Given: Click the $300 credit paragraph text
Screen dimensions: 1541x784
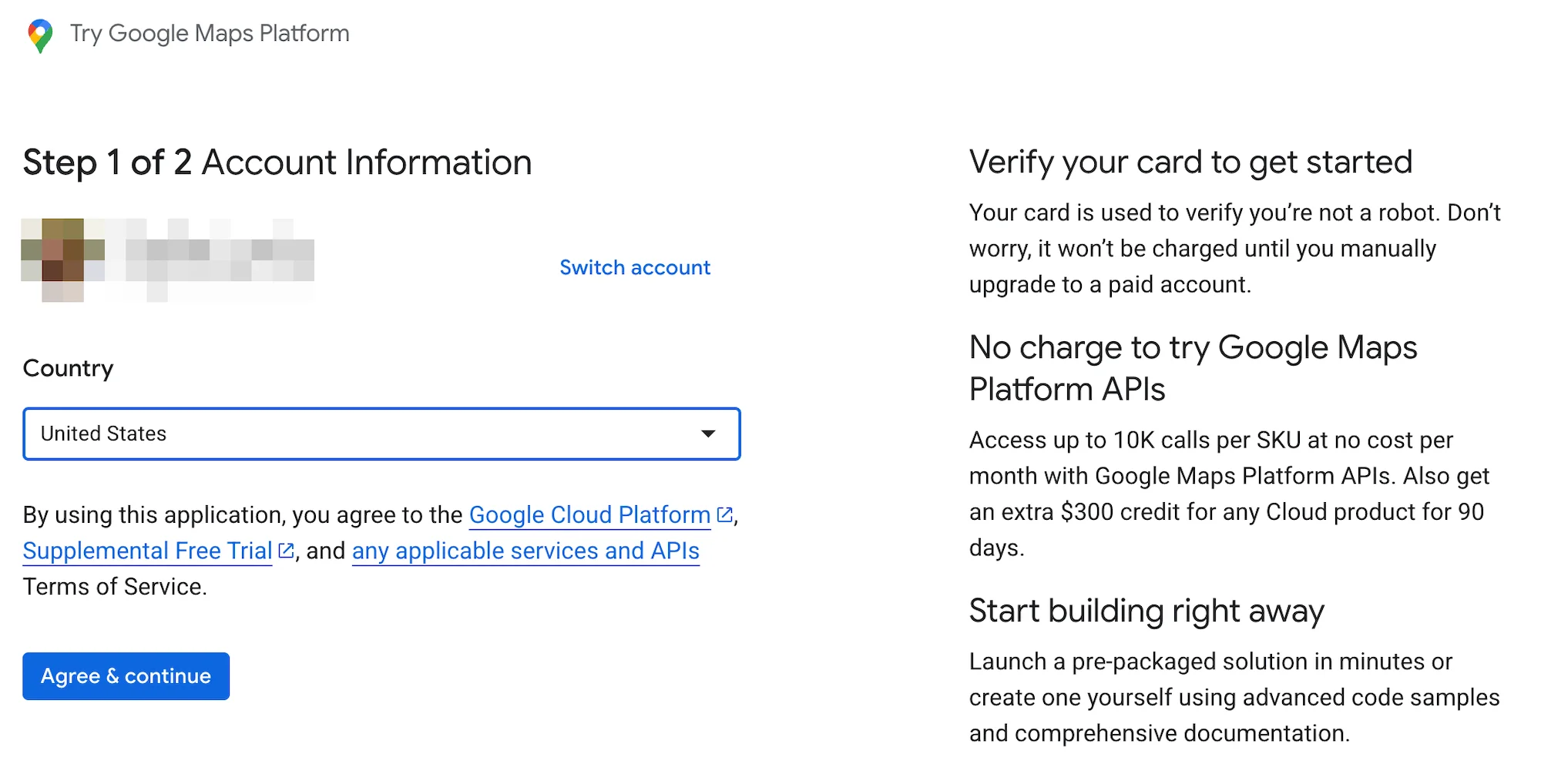Looking at the screenshot, I should 1230,494.
